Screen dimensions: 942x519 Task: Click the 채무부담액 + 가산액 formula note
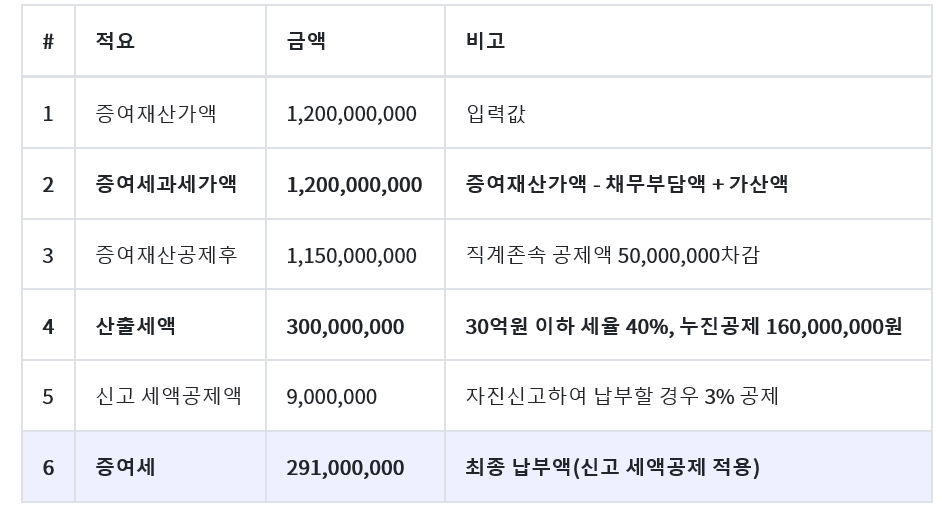click(696, 184)
